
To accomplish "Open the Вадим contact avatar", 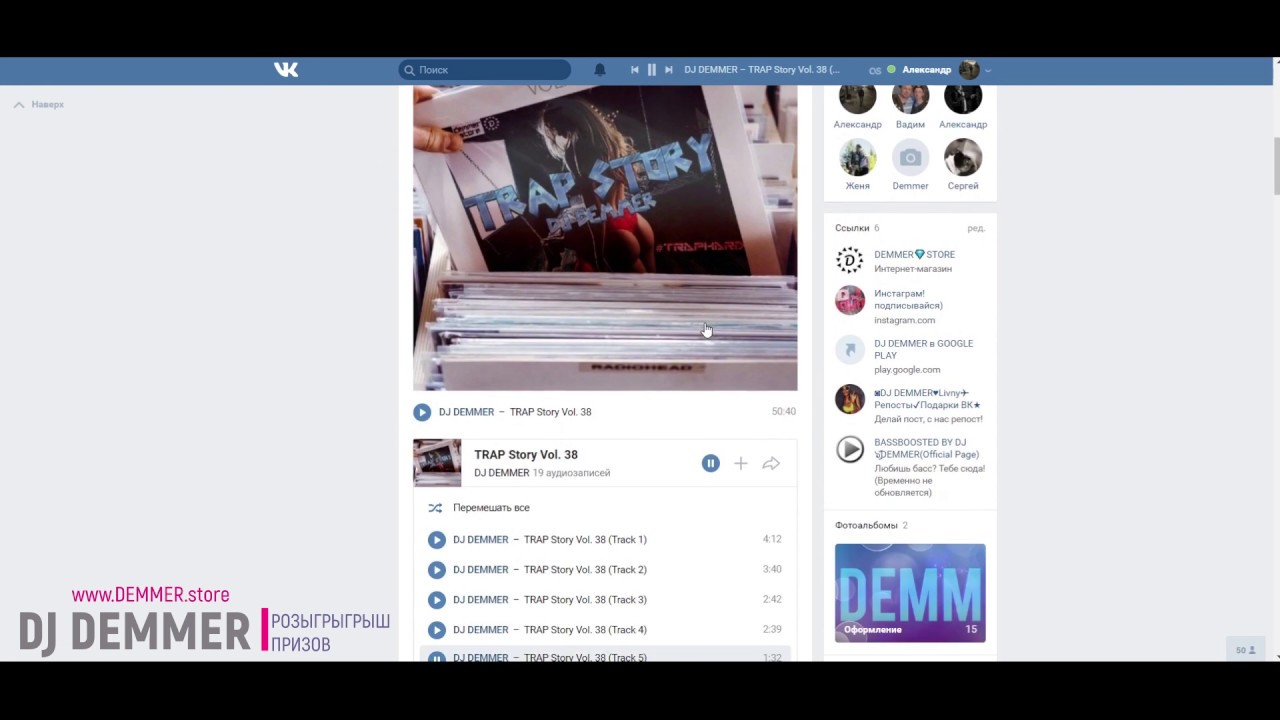I will [x=910, y=99].
